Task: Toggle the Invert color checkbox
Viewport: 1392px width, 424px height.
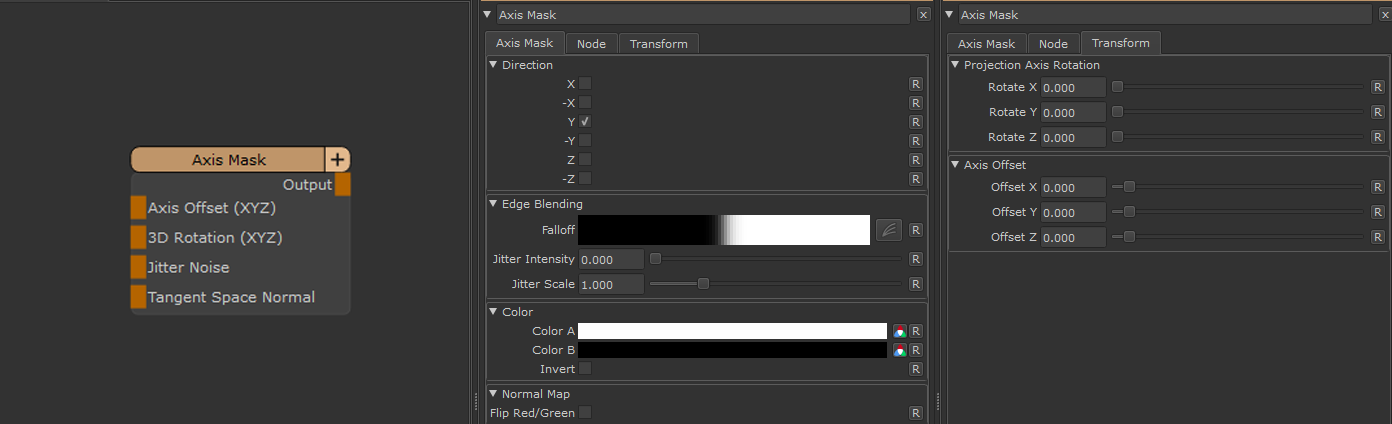Action: 585,369
